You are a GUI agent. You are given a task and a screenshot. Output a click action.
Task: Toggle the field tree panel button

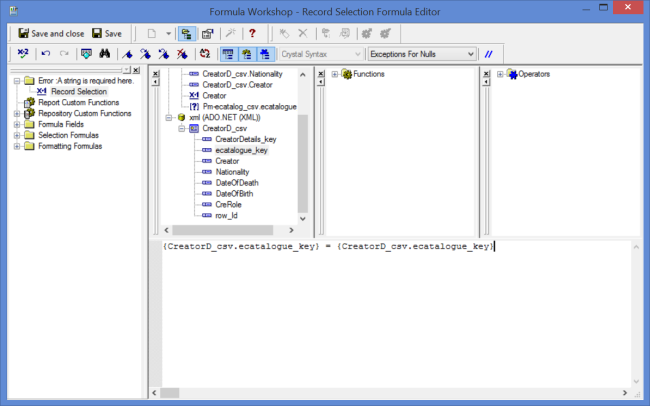[226, 54]
